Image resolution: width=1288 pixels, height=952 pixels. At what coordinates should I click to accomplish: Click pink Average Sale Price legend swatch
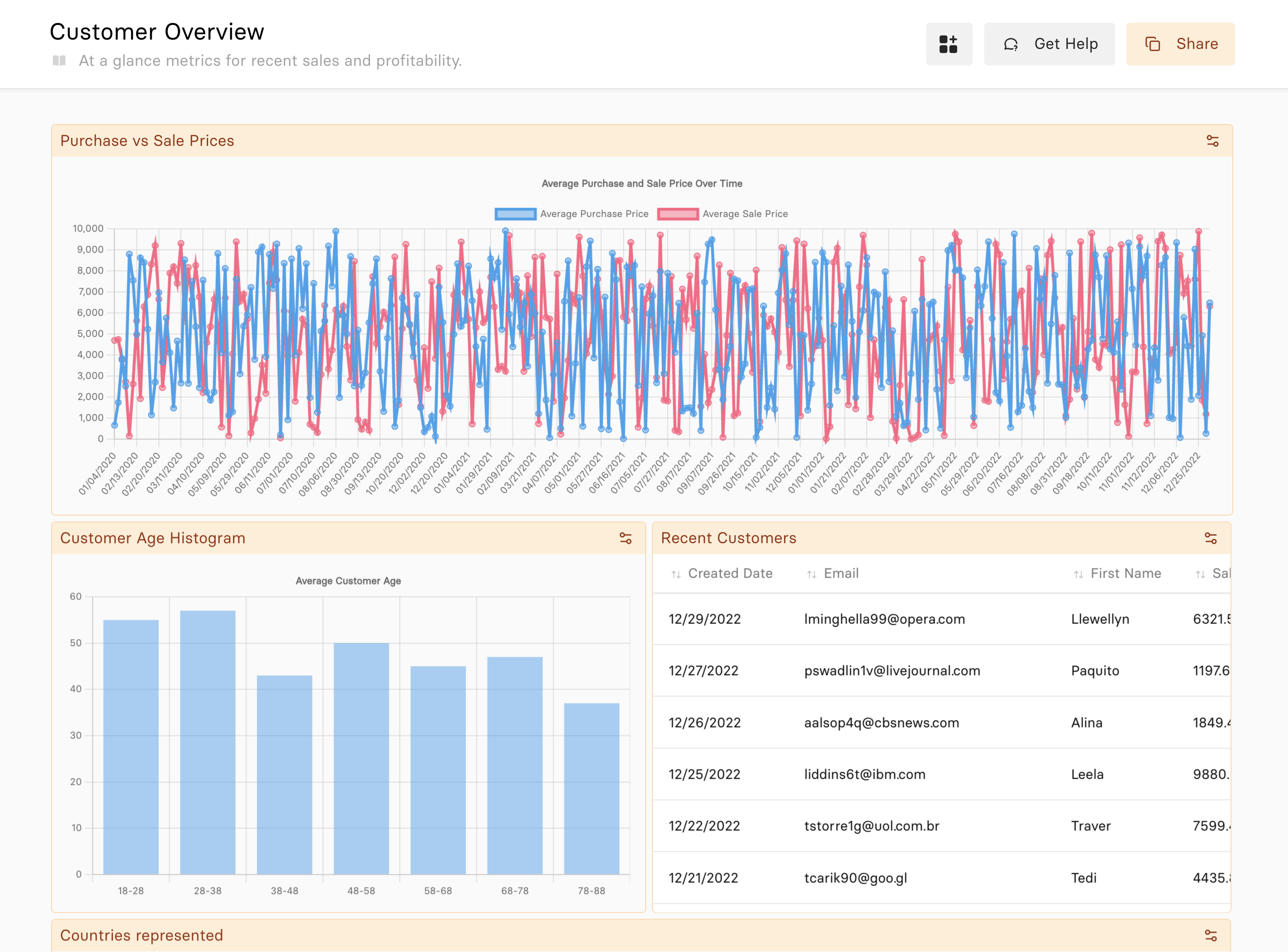point(678,214)
